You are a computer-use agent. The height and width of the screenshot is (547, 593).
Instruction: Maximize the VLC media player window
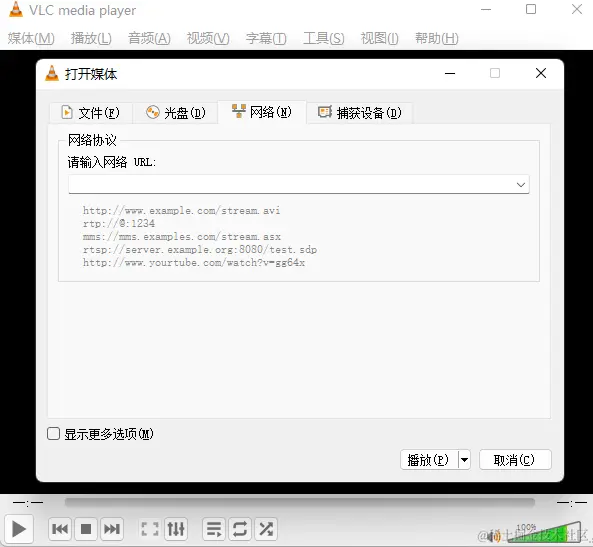click(x=531, y=9)
